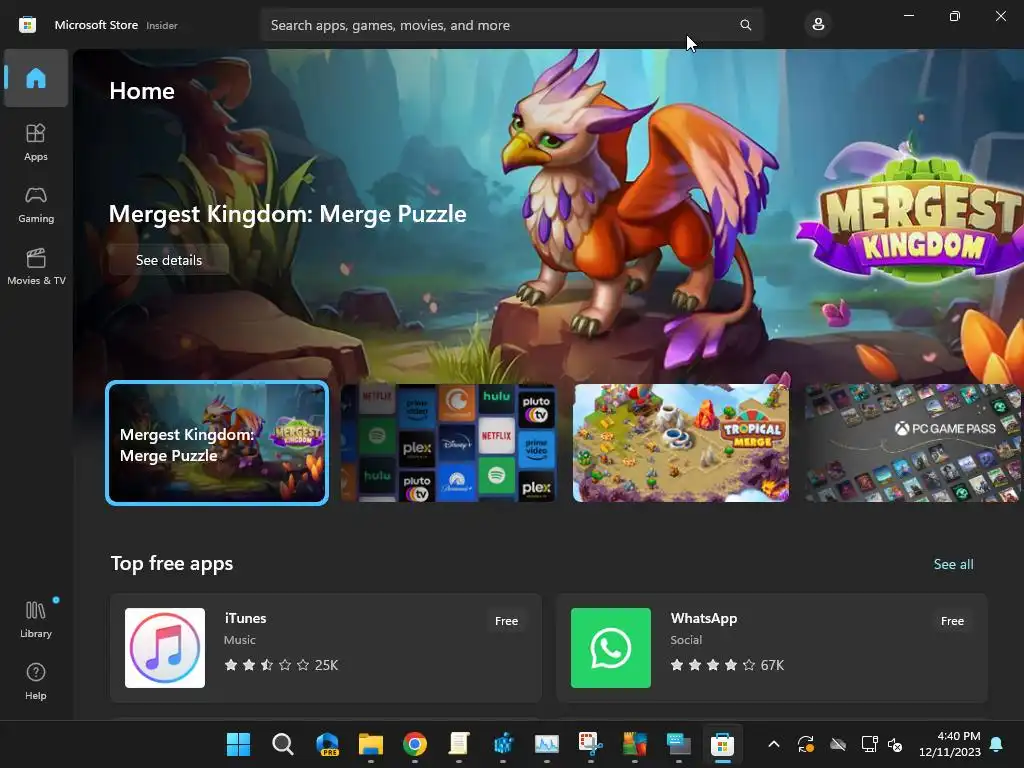Open the Home section in sidebar
The image size is (1024, 768).
pyautogui.click(x=36, y=78)
